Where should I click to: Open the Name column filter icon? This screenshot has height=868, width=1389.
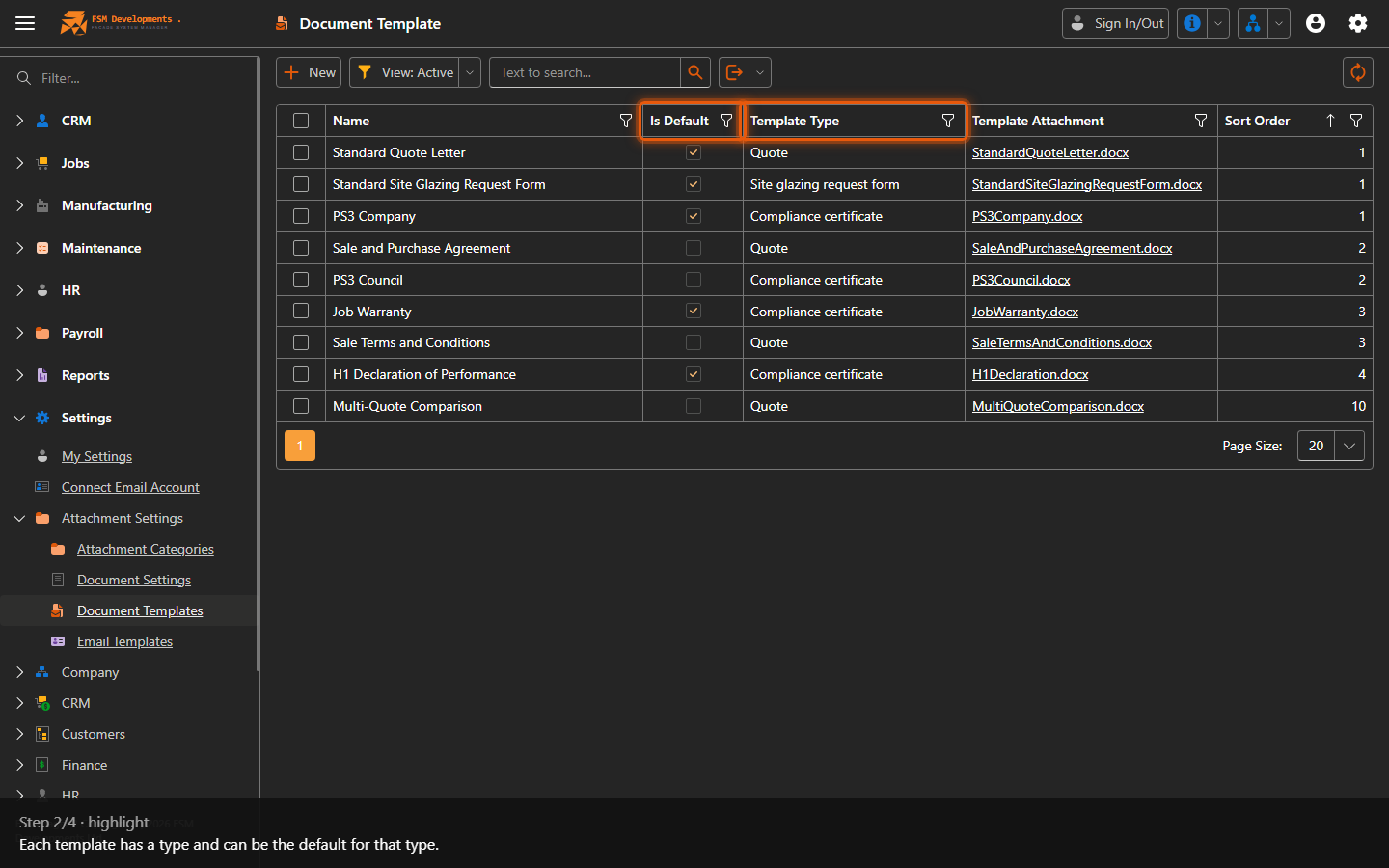tap(626, 121)
